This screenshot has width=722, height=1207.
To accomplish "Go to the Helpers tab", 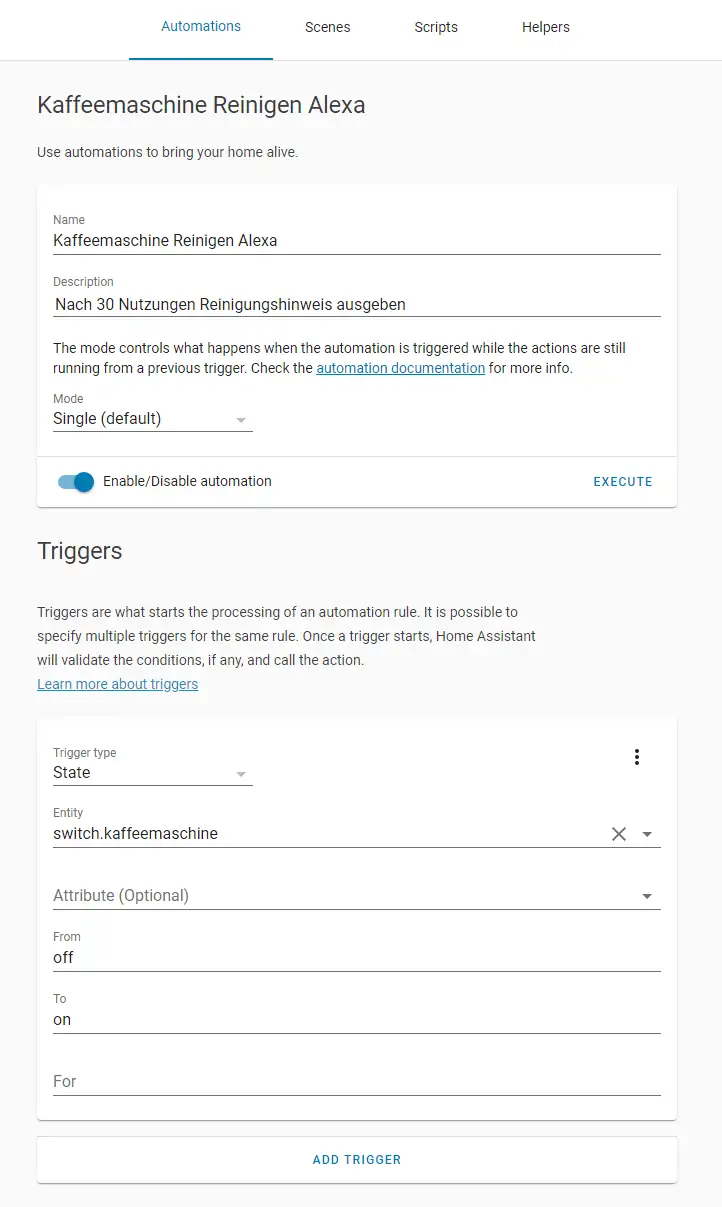I will (546, 28).
